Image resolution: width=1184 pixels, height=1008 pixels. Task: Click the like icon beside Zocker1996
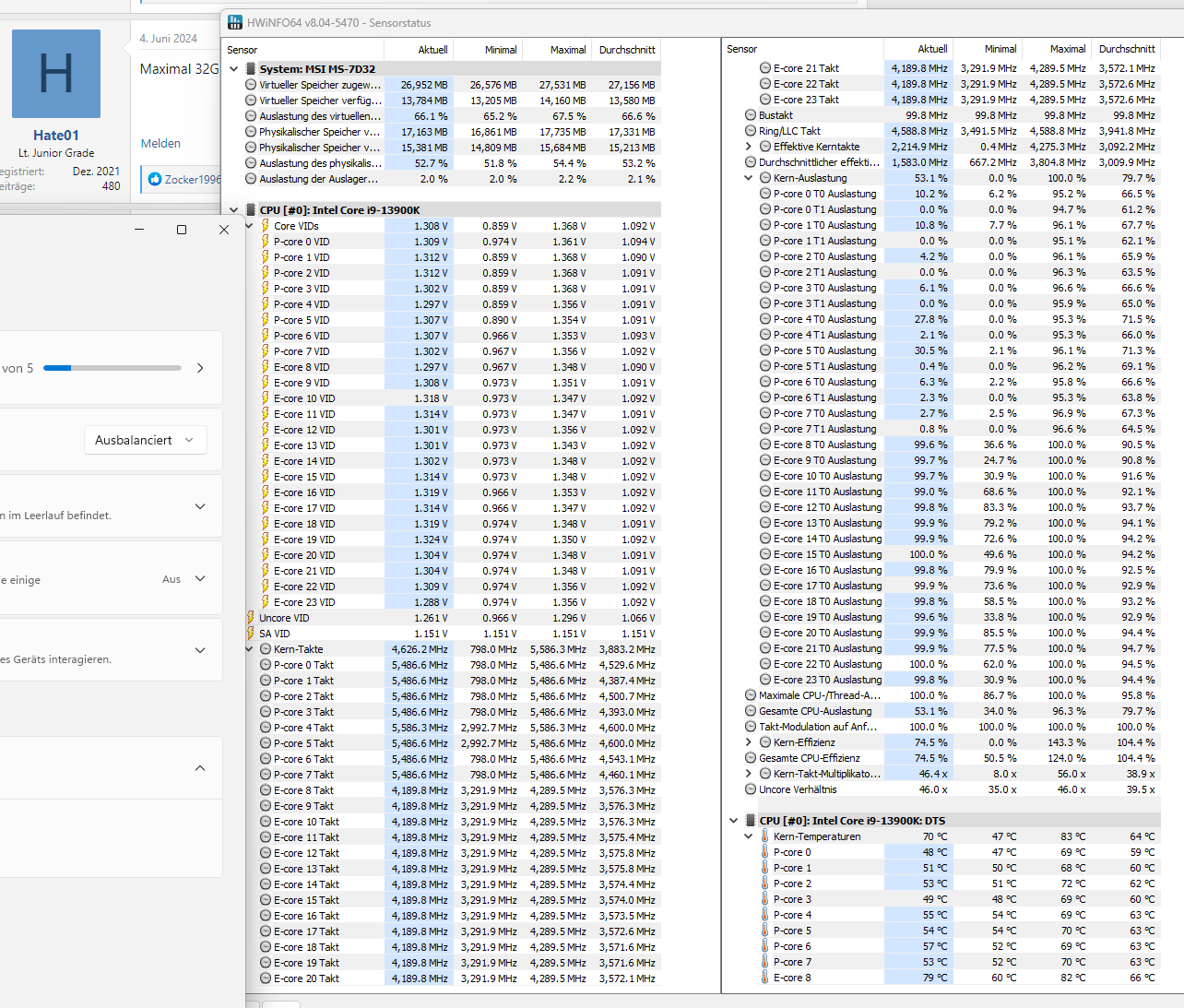(x=154, y=179)
